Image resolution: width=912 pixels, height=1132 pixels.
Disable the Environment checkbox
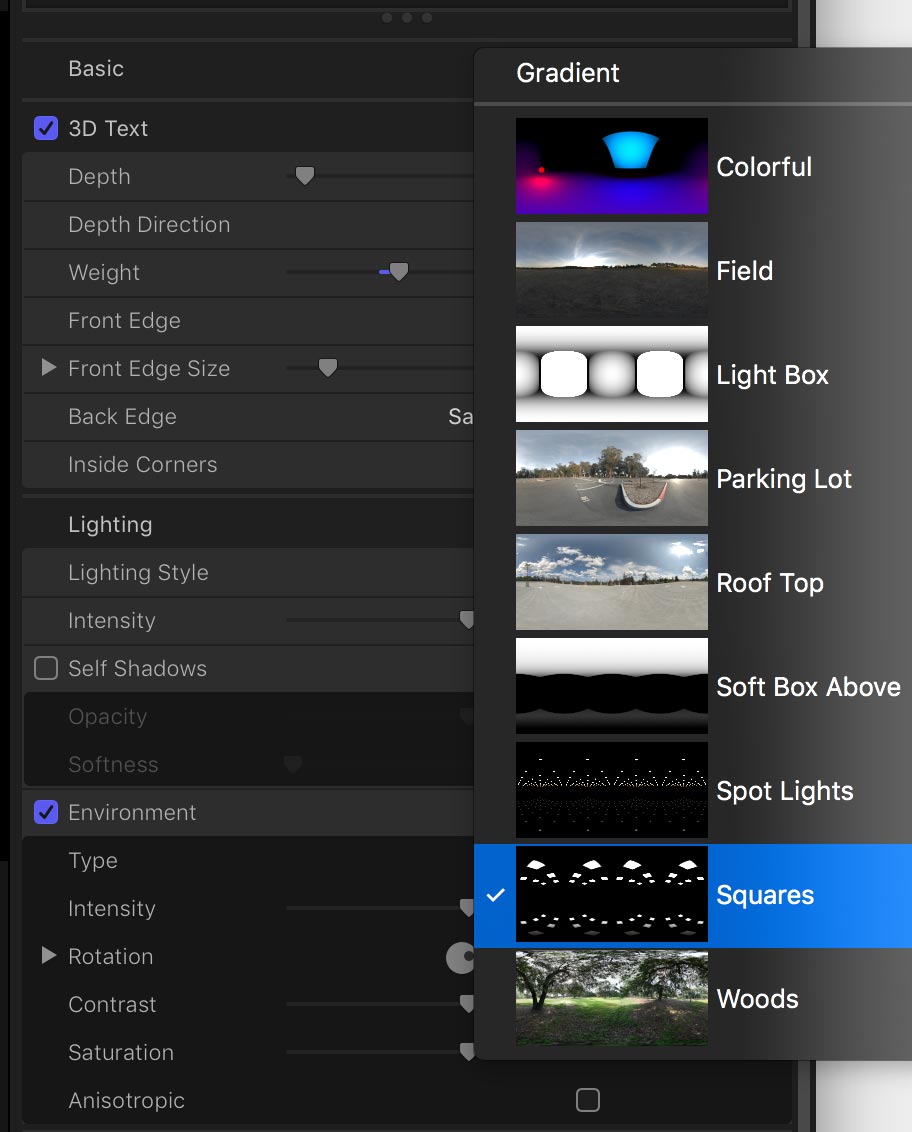(46, 812)
